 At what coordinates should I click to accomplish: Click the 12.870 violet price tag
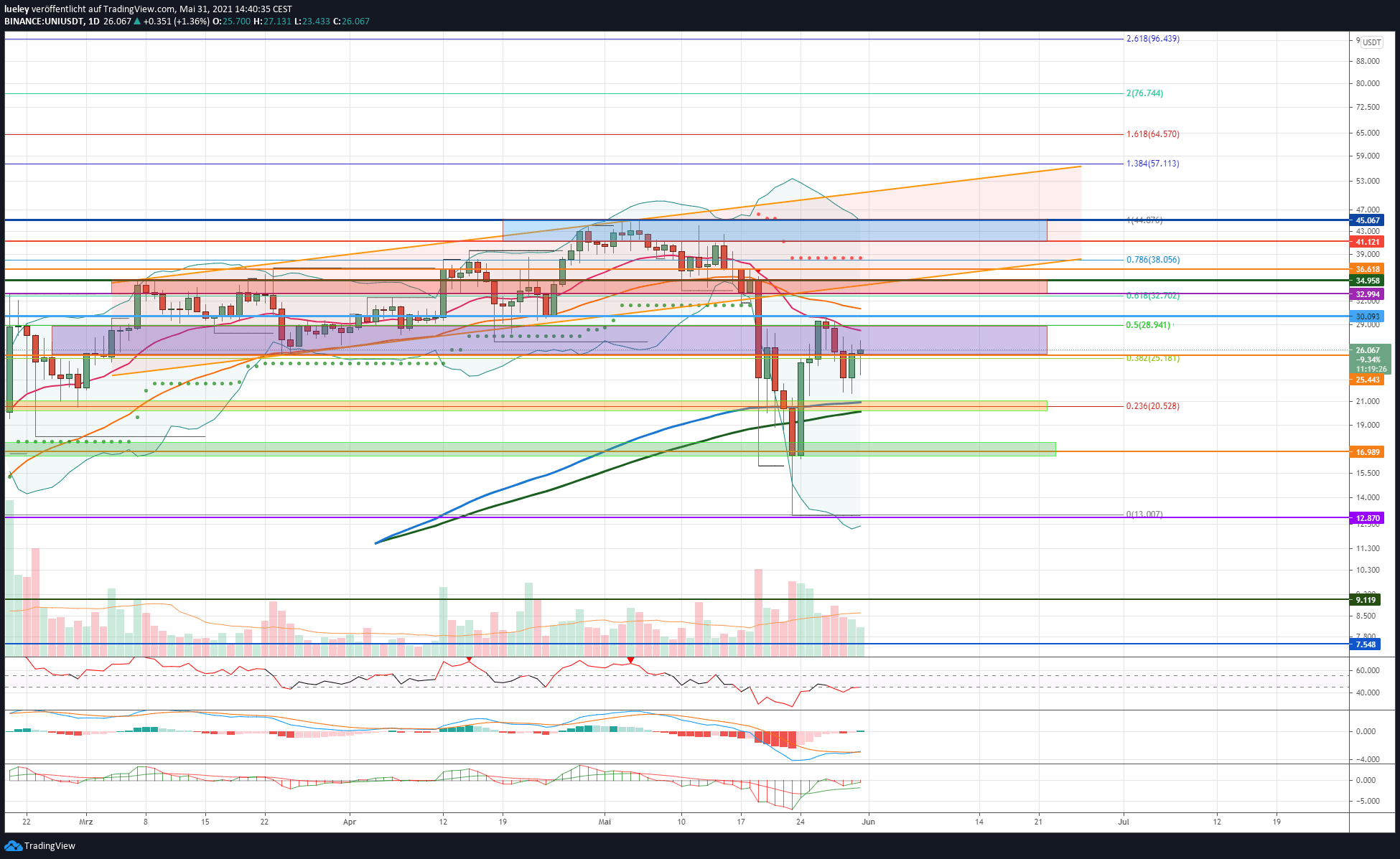1367,518
